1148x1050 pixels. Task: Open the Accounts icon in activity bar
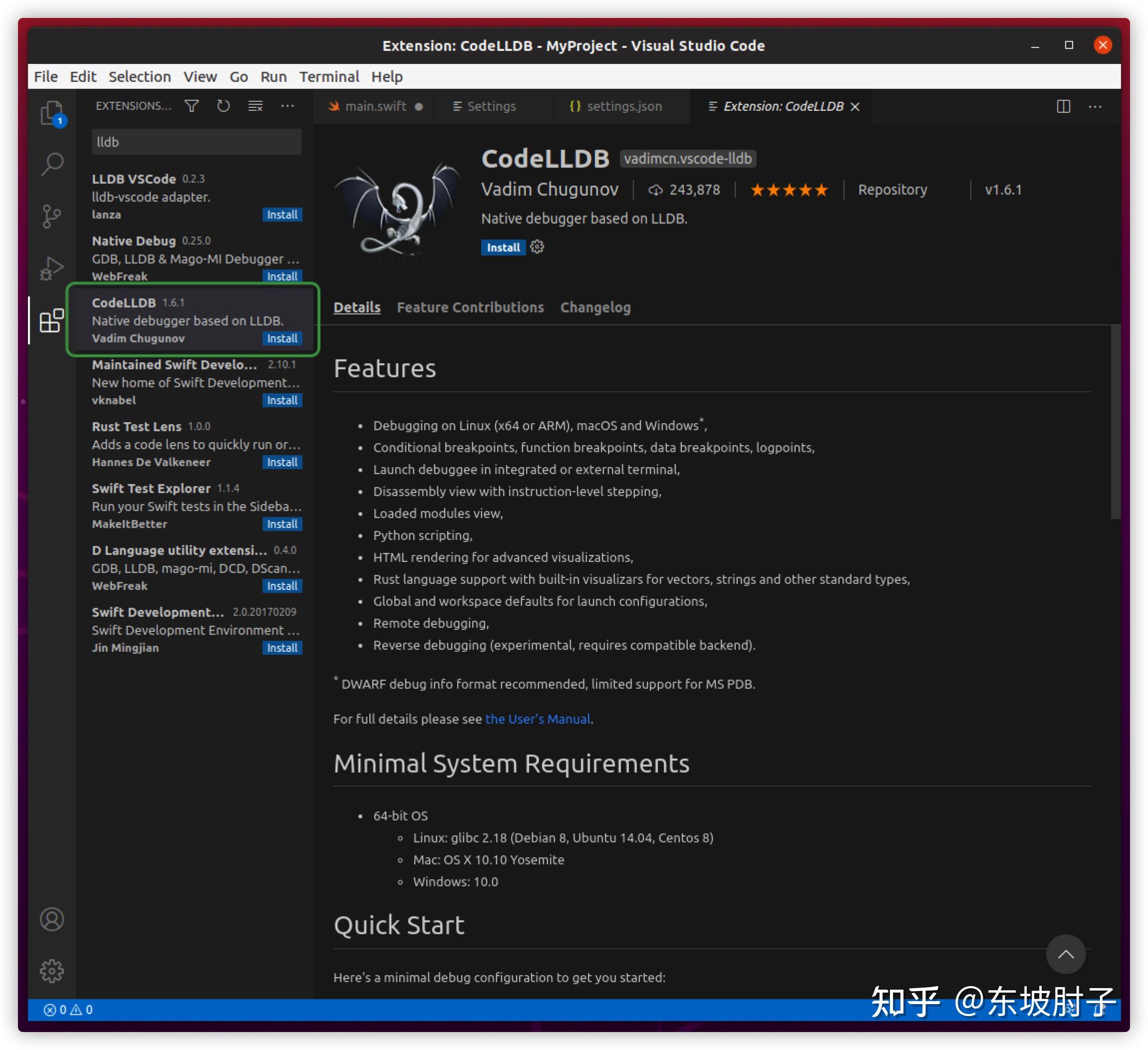52,919
